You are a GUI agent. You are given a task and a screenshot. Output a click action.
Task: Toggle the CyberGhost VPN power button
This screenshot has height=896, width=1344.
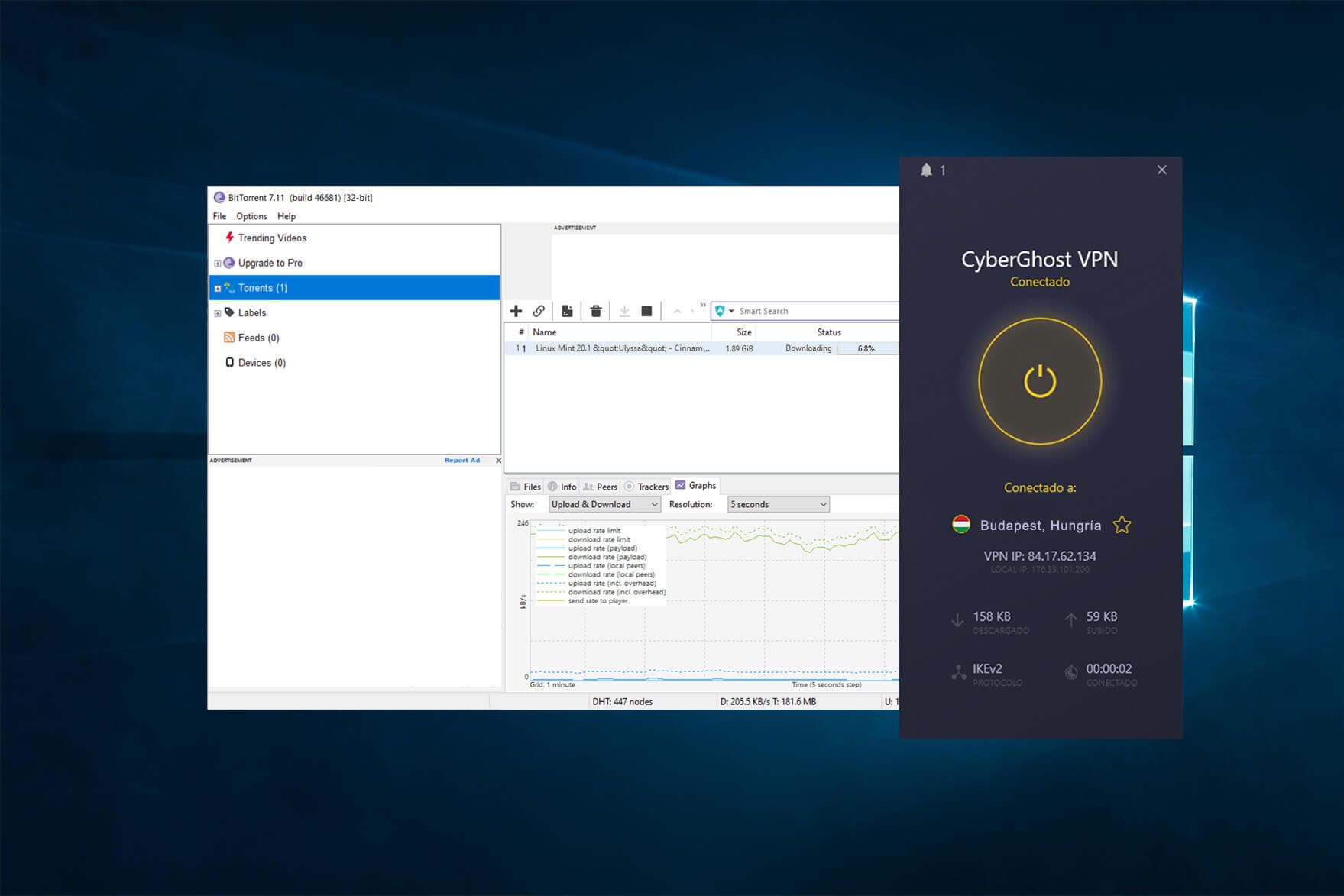coord(1040,381)
